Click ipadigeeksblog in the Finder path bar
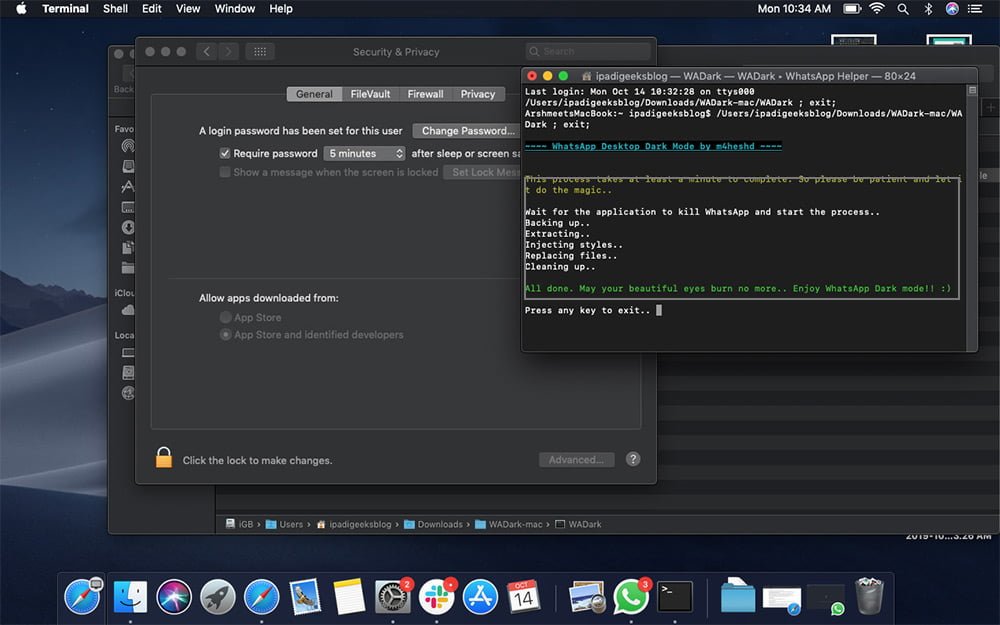This screenshot has height=625, width=1000. pos(353,524)
